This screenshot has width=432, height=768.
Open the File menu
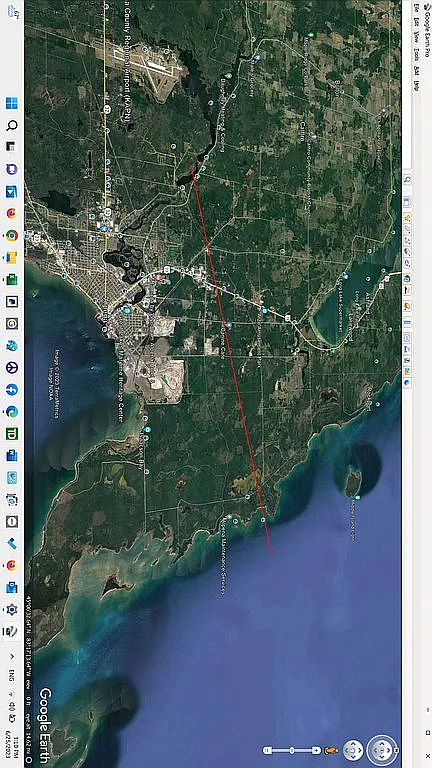[416, 8]
